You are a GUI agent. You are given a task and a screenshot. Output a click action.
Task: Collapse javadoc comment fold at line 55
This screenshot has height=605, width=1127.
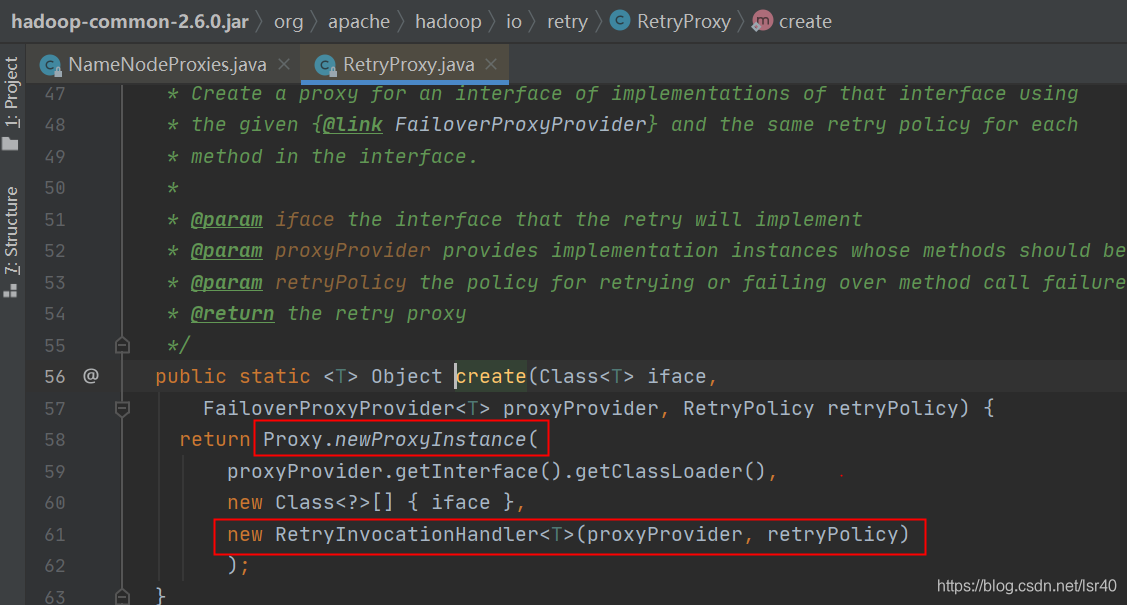[122, 346]
